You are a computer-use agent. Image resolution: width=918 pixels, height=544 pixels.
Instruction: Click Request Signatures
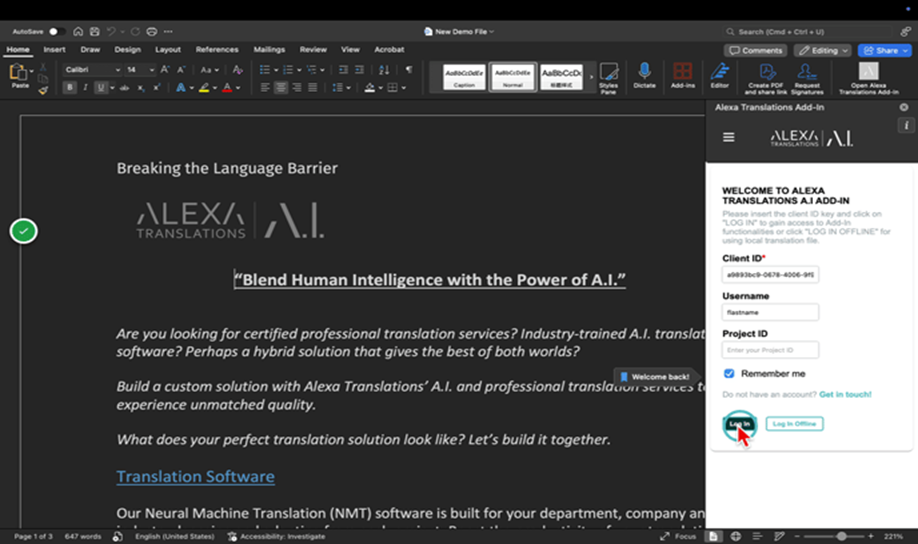point(807,79)
